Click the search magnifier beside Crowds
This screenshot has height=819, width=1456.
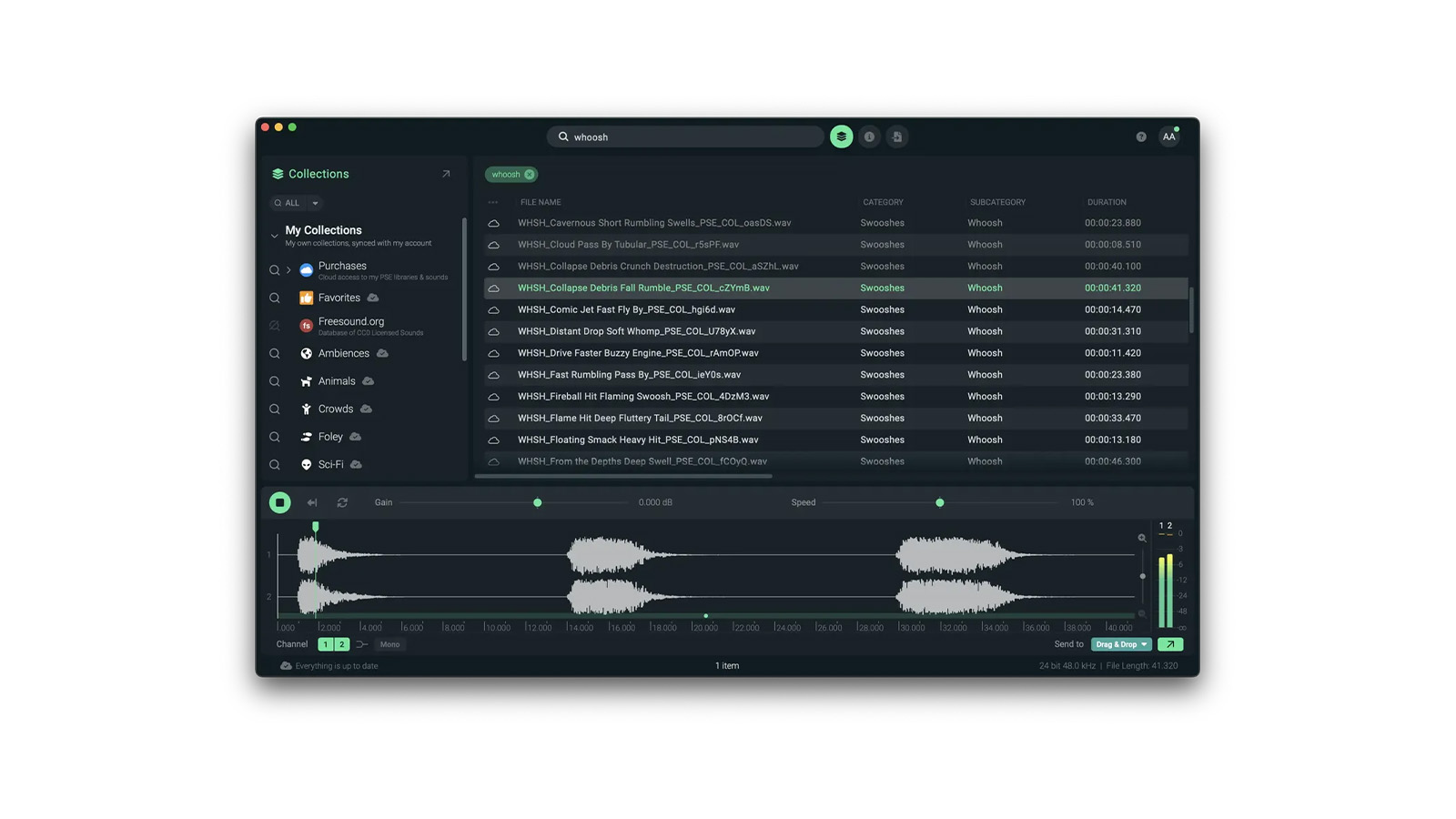274,409
